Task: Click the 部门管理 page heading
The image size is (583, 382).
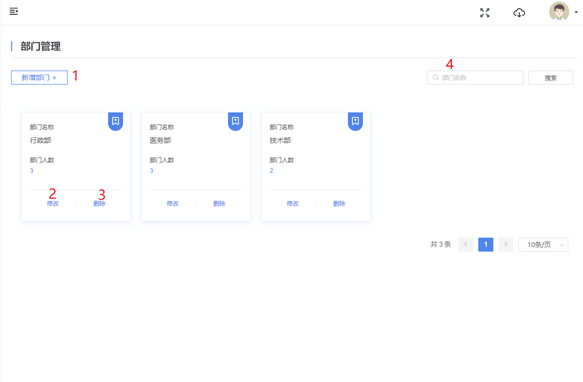Action: (x=41, y=46)
